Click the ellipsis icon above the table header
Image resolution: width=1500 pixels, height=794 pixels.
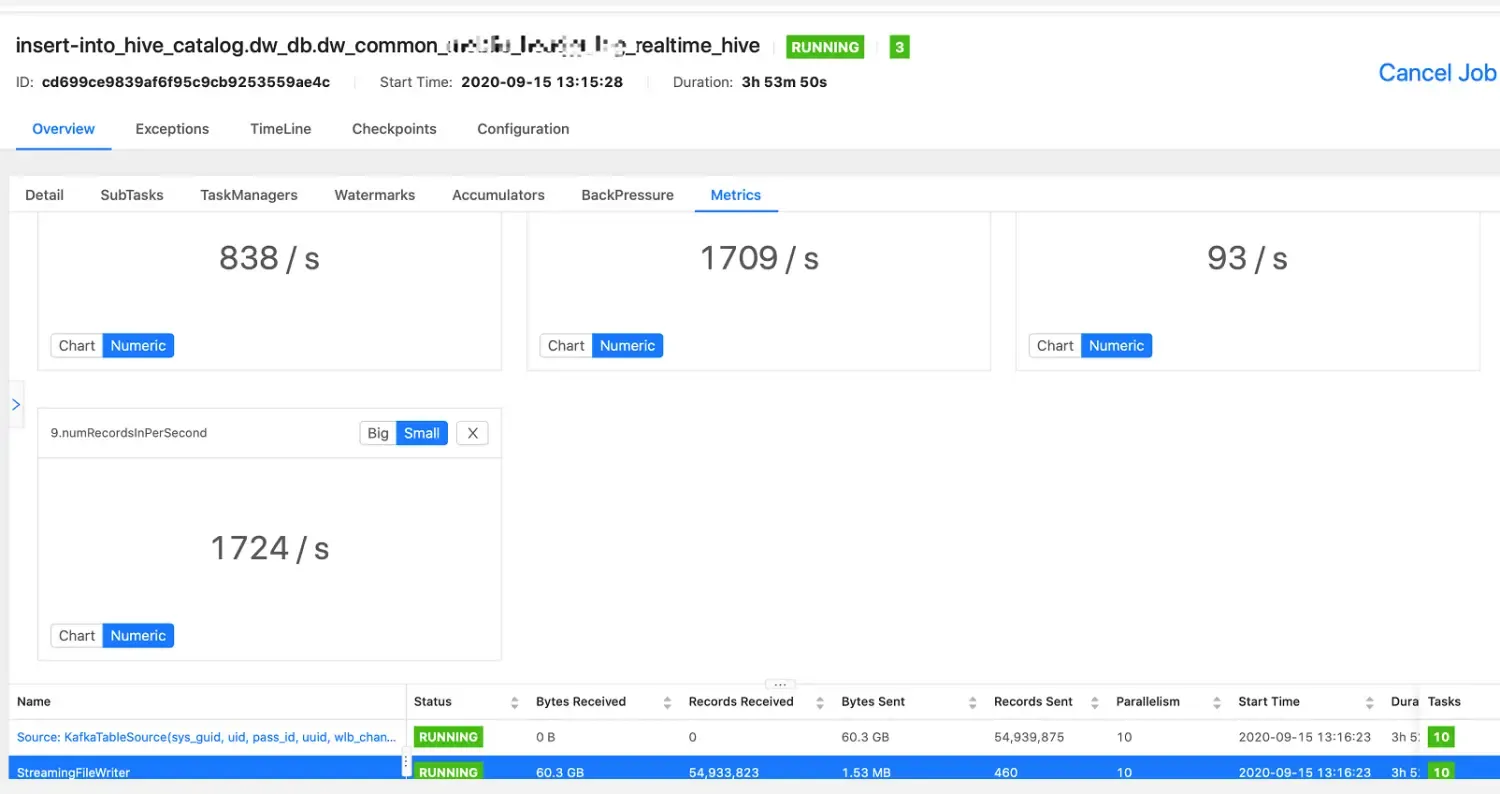tap(779, 685)
